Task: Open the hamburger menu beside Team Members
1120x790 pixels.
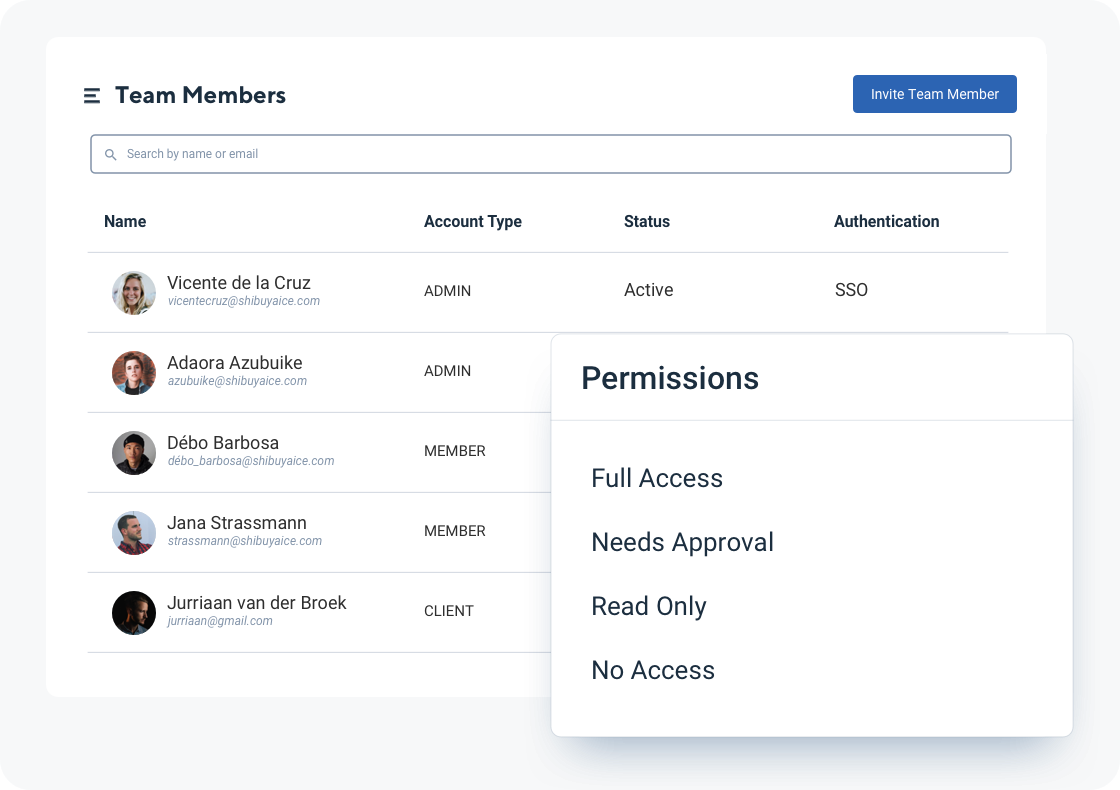Action: click(91, 95)
